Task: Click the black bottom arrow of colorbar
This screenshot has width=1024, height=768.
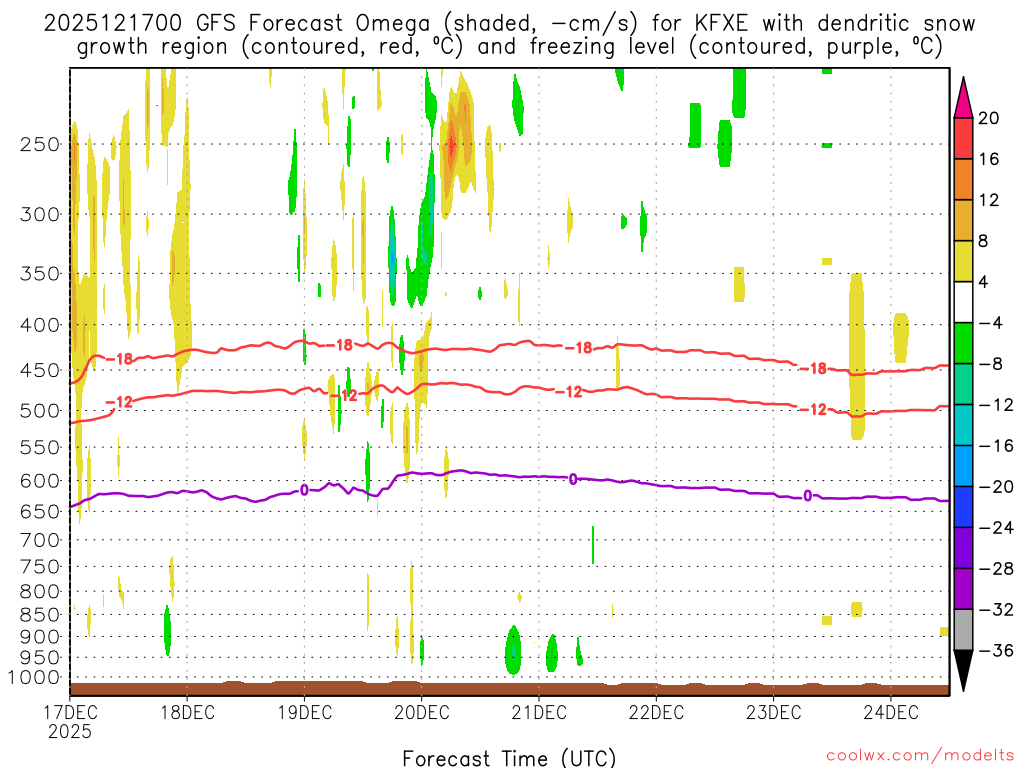Action: 963,671
